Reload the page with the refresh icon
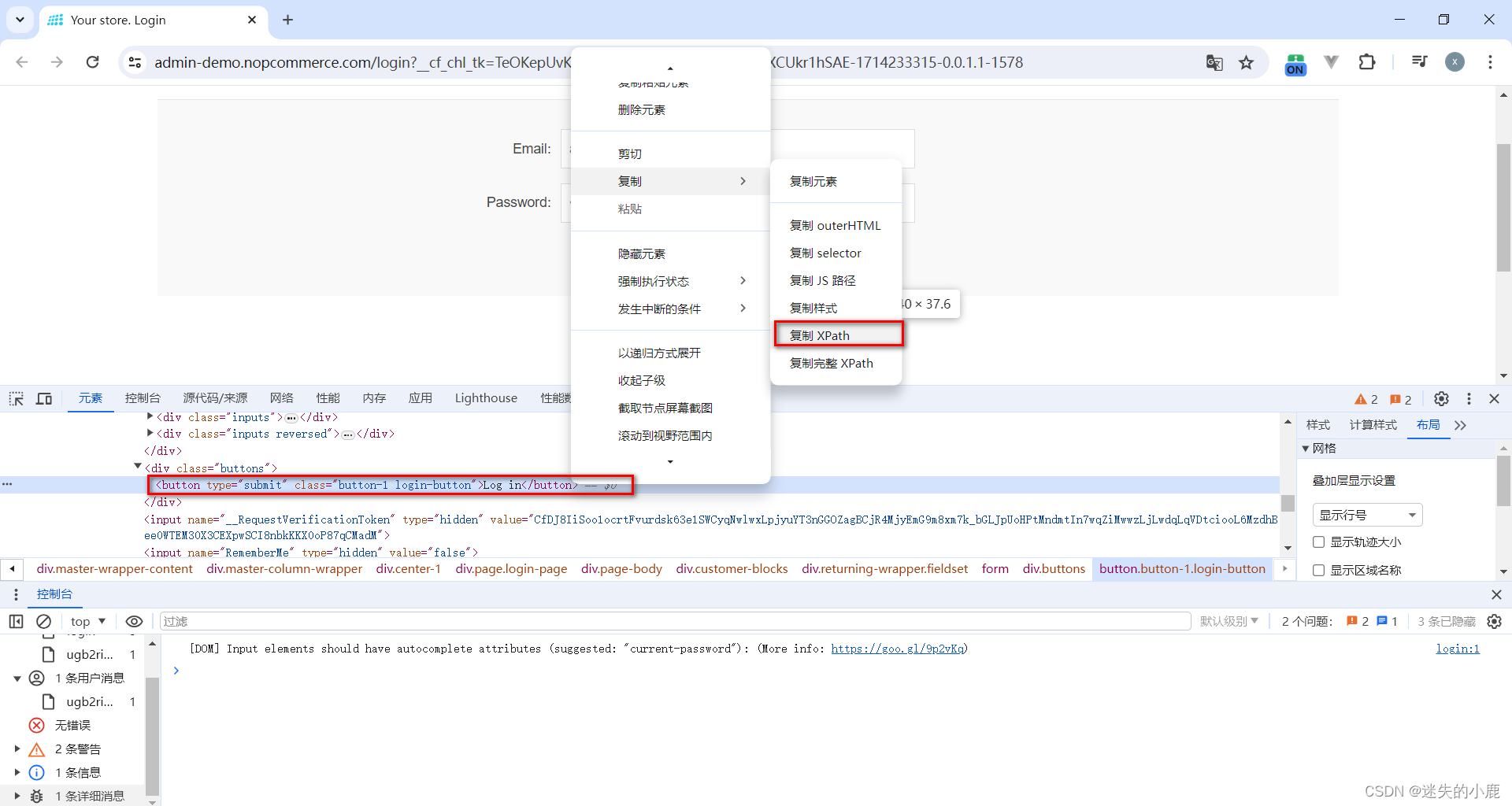This screenshot has width=1512, height=806. click(92, 62)
